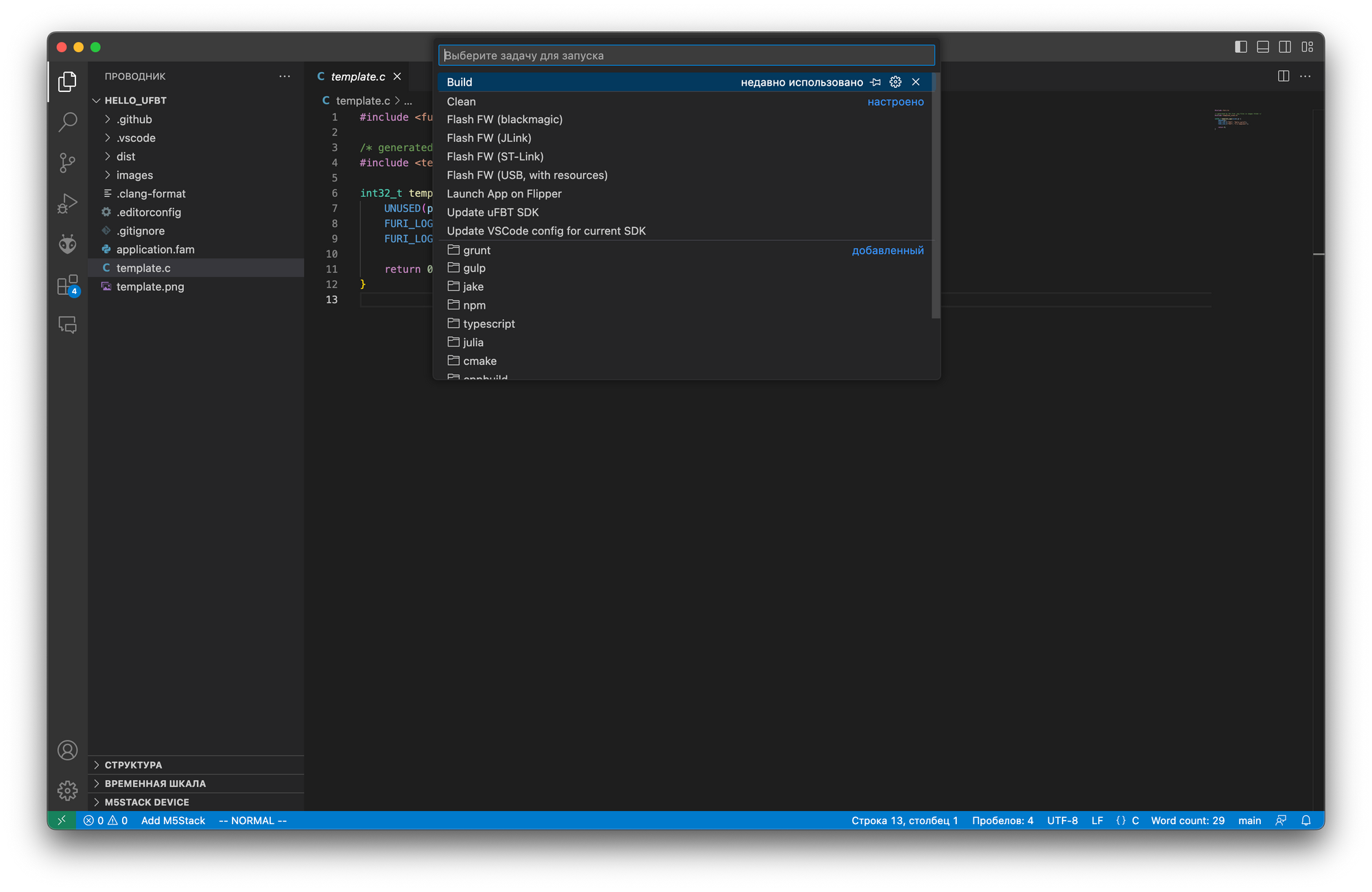
Task: Open the Manage gear icon
Action: pos(67,790)
